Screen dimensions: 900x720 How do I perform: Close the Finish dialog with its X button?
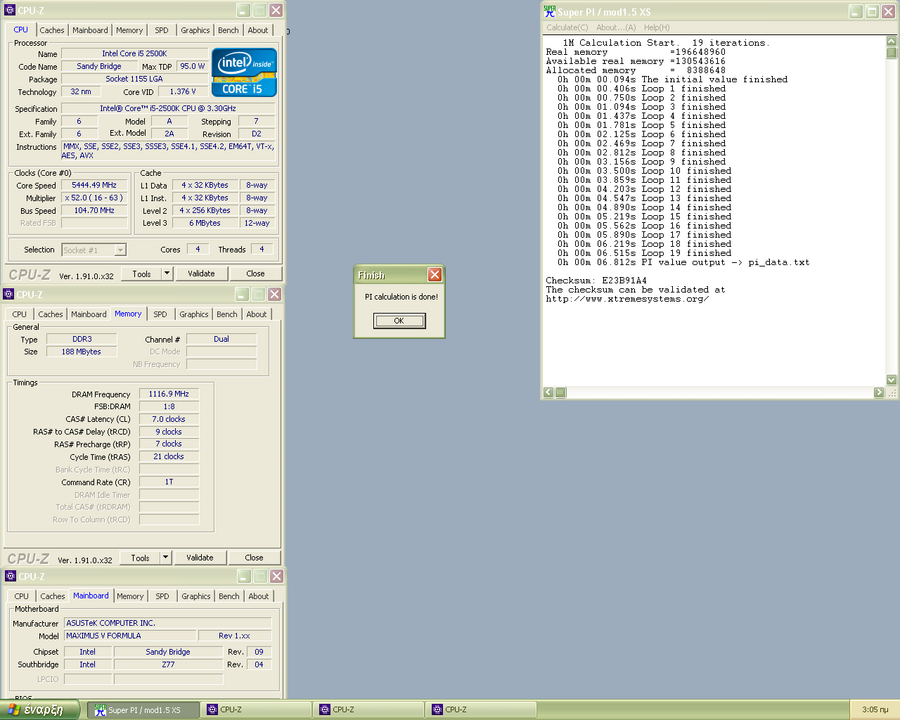pos(435,275)
